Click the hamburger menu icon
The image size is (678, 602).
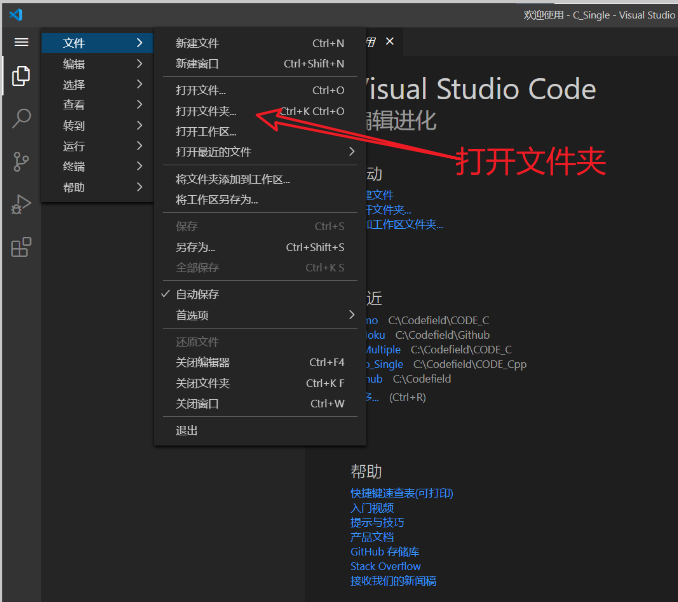pos(21,42)
